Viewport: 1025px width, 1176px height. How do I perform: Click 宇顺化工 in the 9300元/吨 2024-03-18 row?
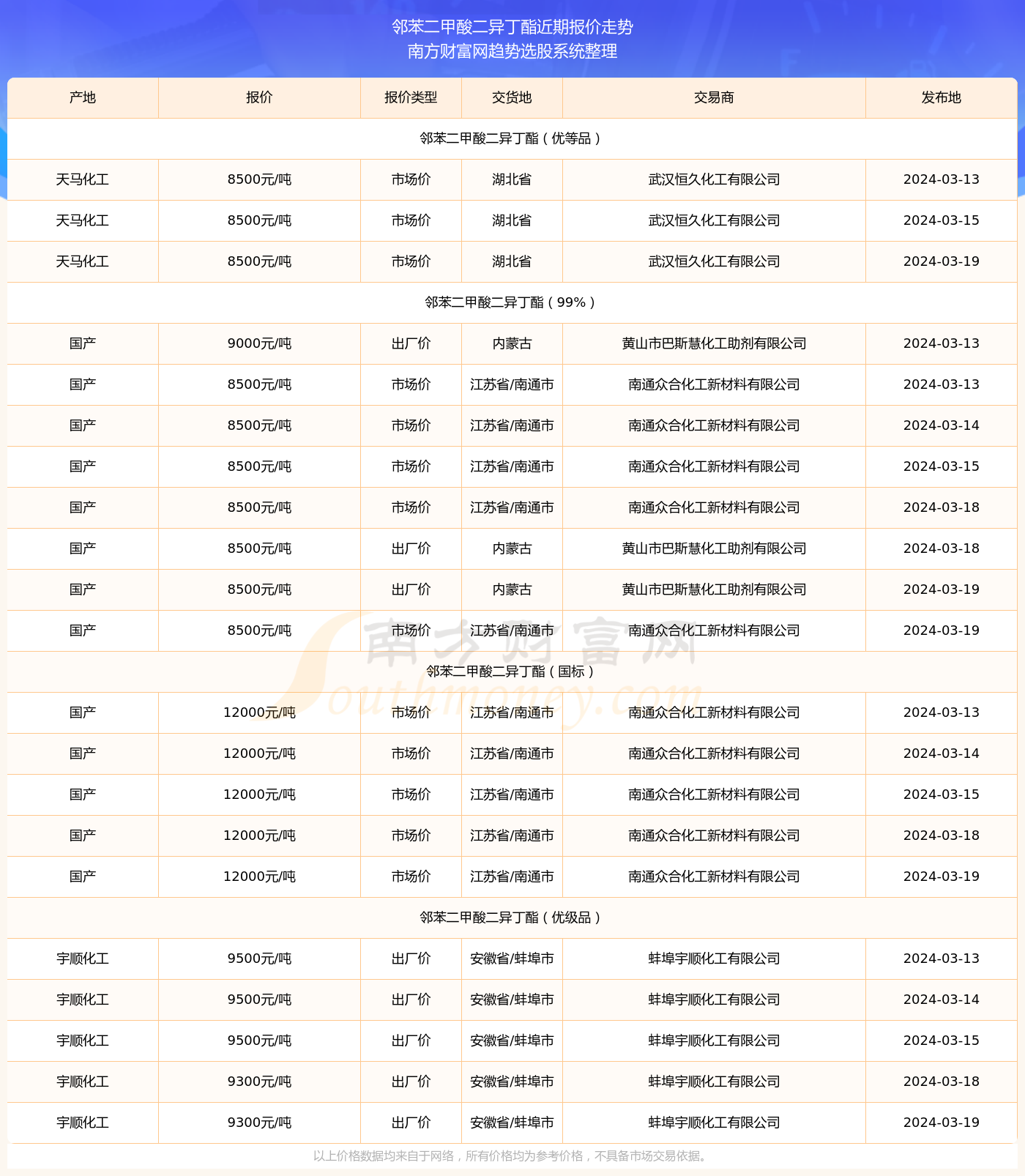point(83,1082)
